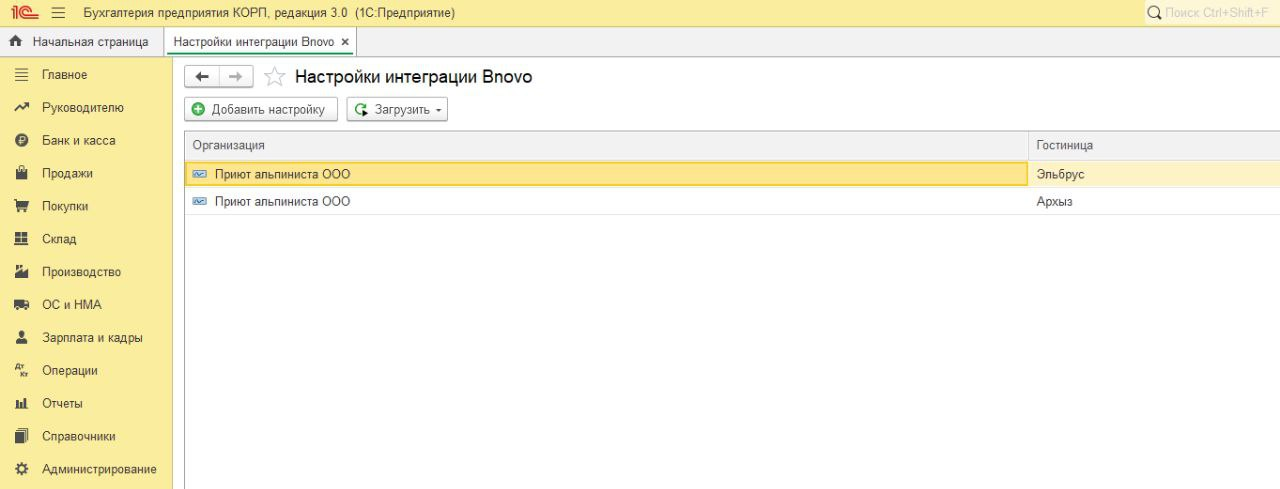Click the Администрирование gear icon
Image resolution: width=1280 pixels, height=489 pixels.
coord(20,469)
